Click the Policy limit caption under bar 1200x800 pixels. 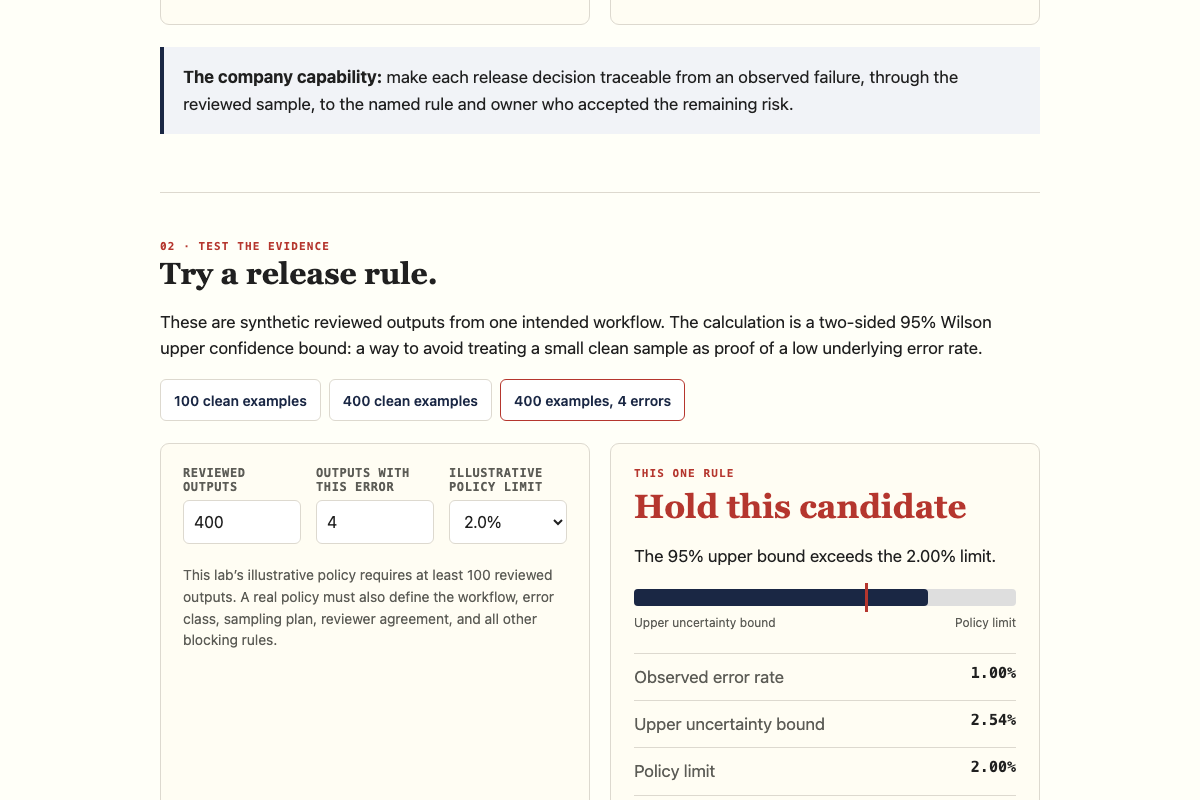pyautogui.click(x=985, y=623)
